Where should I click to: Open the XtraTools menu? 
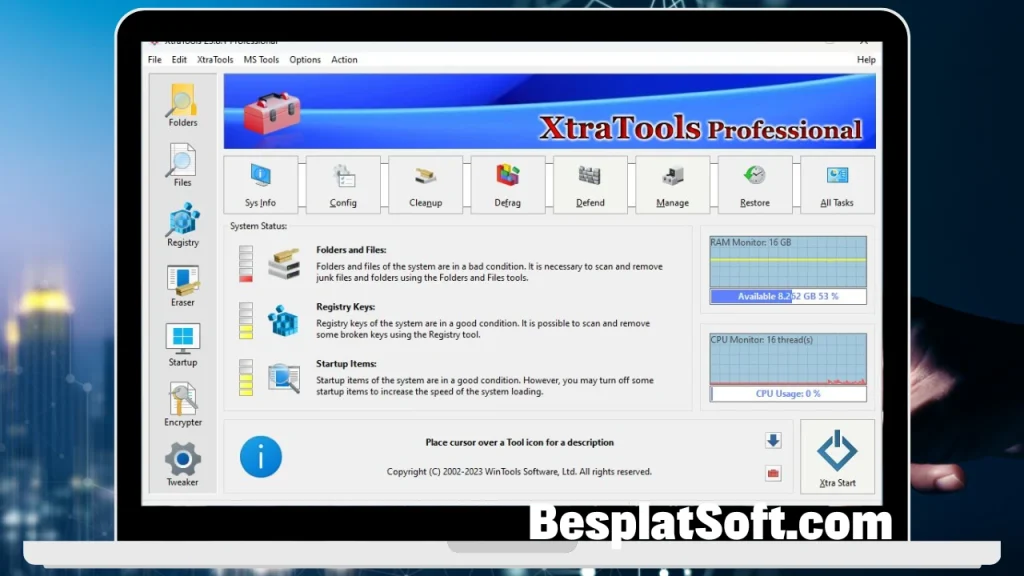214,59
